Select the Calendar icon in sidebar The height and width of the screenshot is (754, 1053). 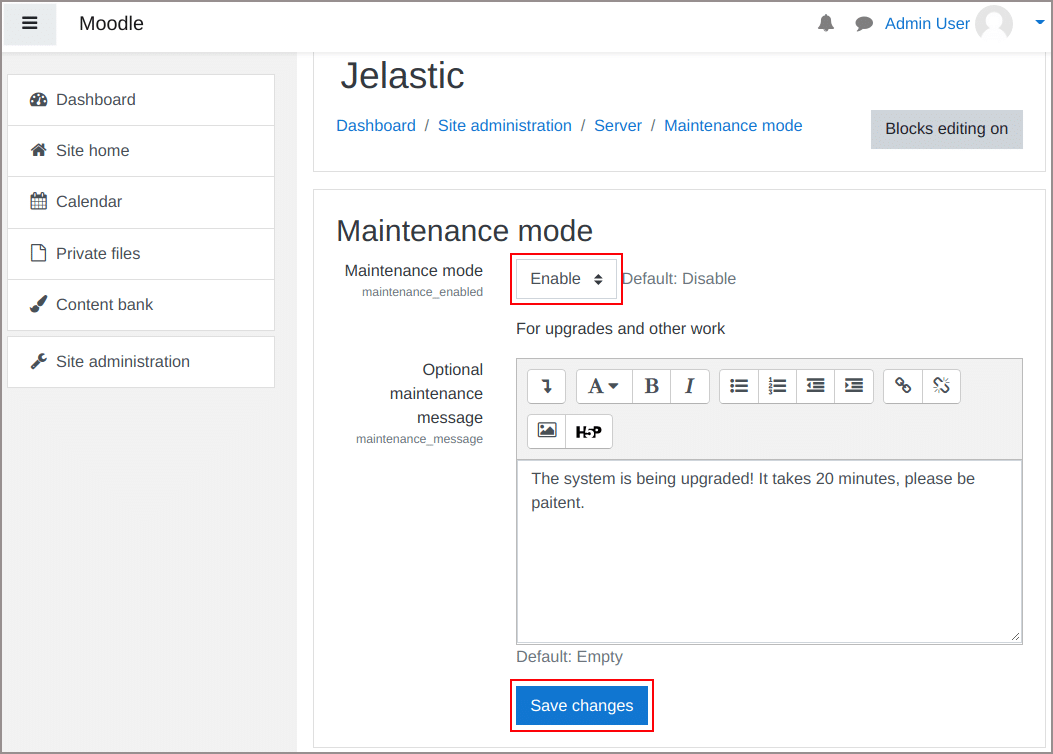[38, 201]
